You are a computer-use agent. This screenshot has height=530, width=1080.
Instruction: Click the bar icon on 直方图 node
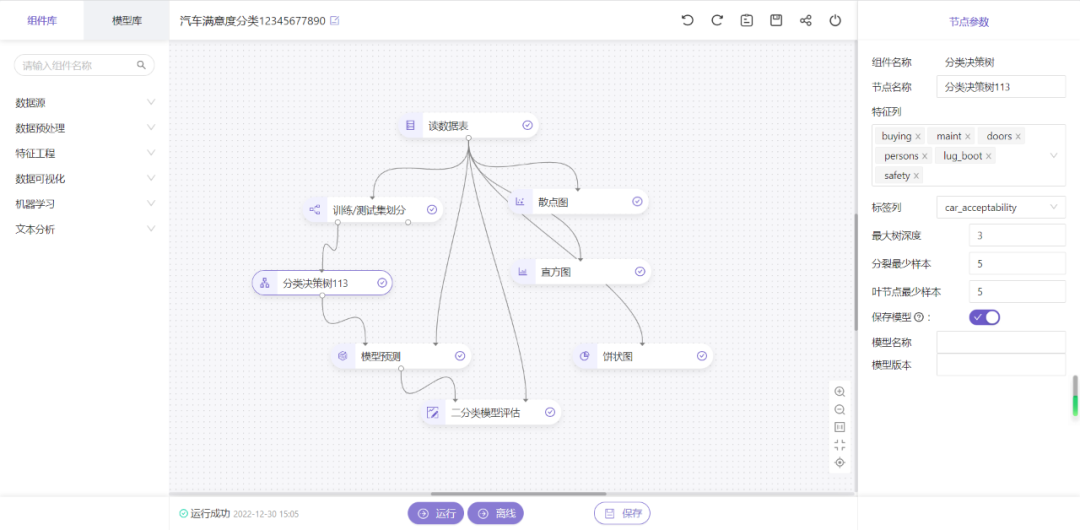[523, 272]
